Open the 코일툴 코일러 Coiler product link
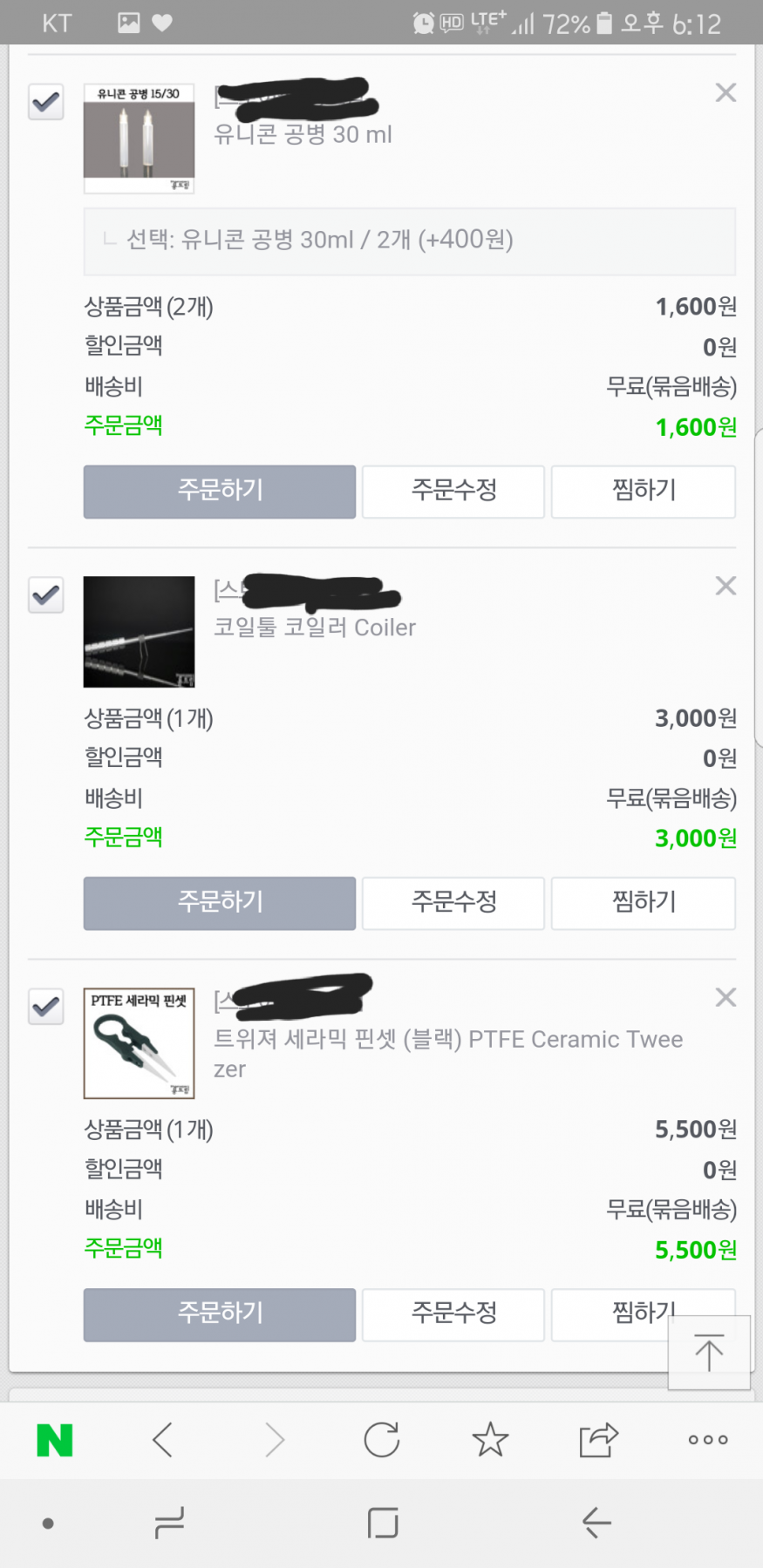Image resolution: width=763 pixels, height=1568 pixels. click(315, 628)
